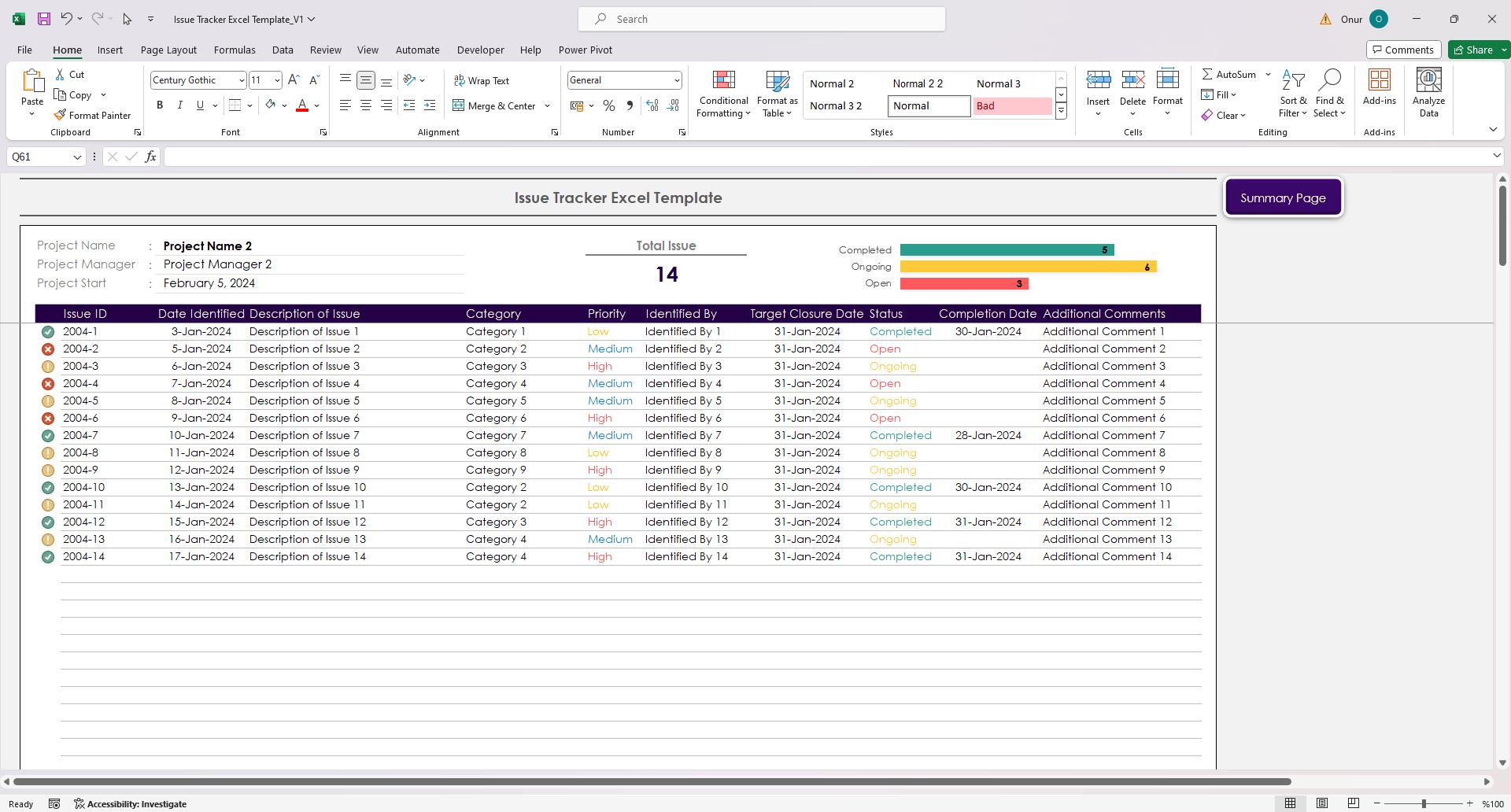The height and width of the screenshot is (812, 1511).
Task: Click the formula bar input area
Action: pos(826,157)
